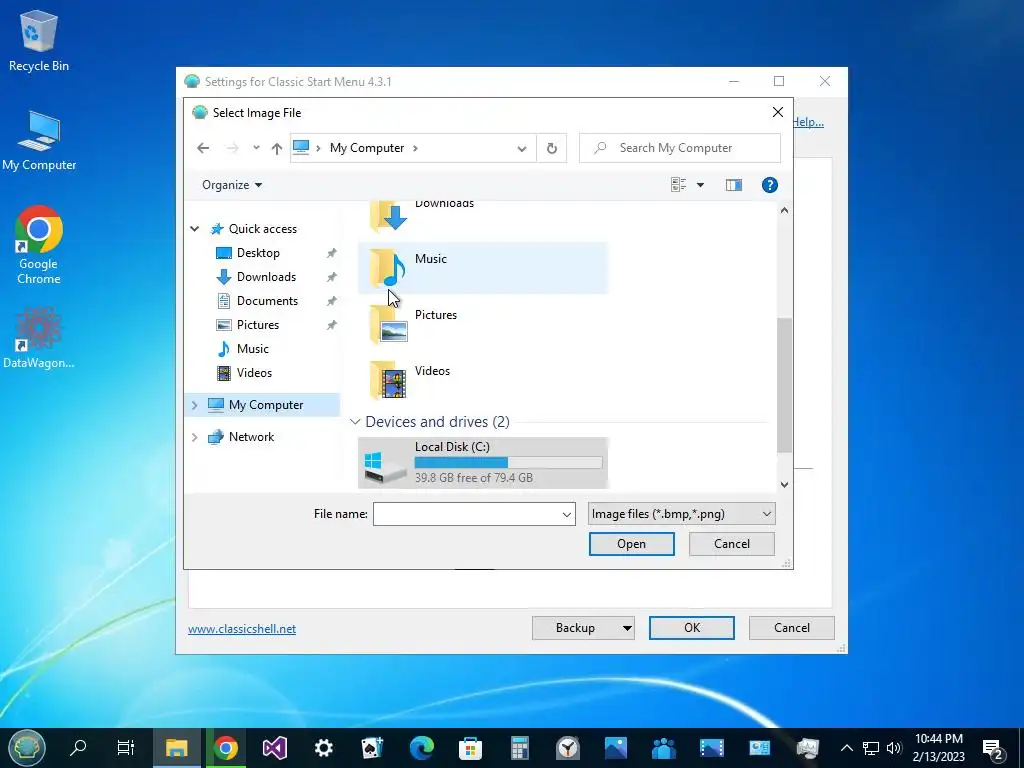The image size is (1024, 768).
Task: Cancel the Classic Start Menu settings
Action: pos(792,628)
